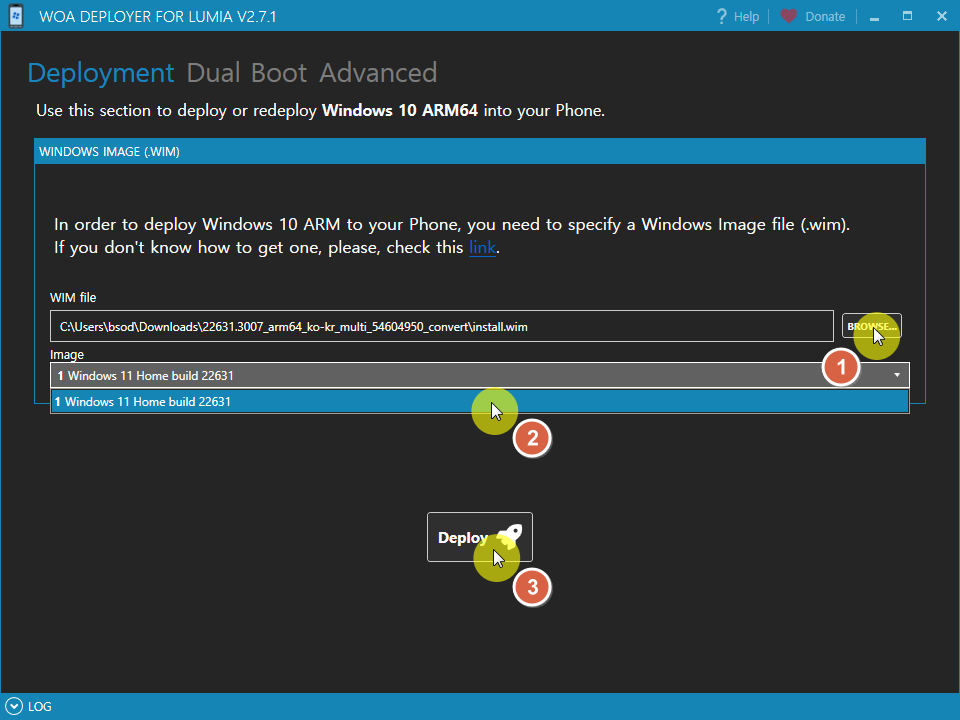The height and width of the screenshot is (720, 960).
Task: Select Windows 11 Home build 22631 list option
Action: click(x=480, y=402)
